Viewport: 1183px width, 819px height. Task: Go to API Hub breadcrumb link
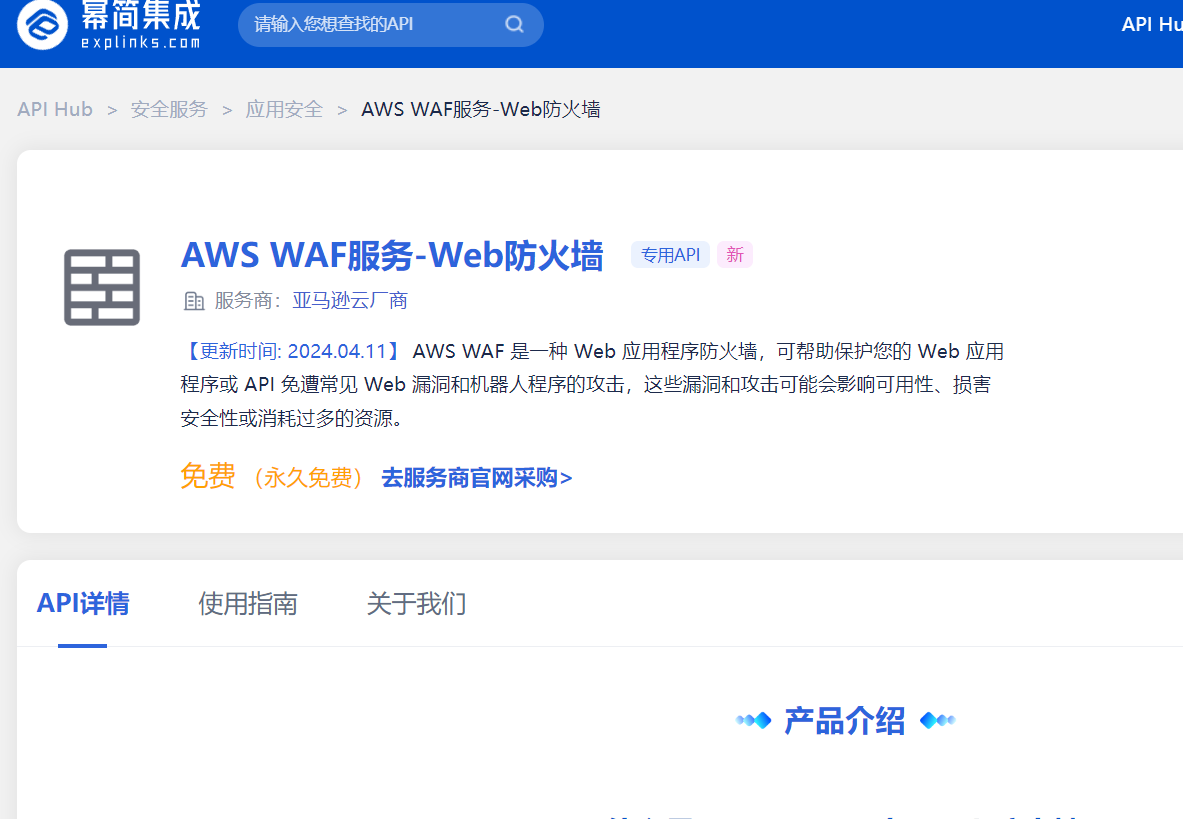click(x=55, y=109)
